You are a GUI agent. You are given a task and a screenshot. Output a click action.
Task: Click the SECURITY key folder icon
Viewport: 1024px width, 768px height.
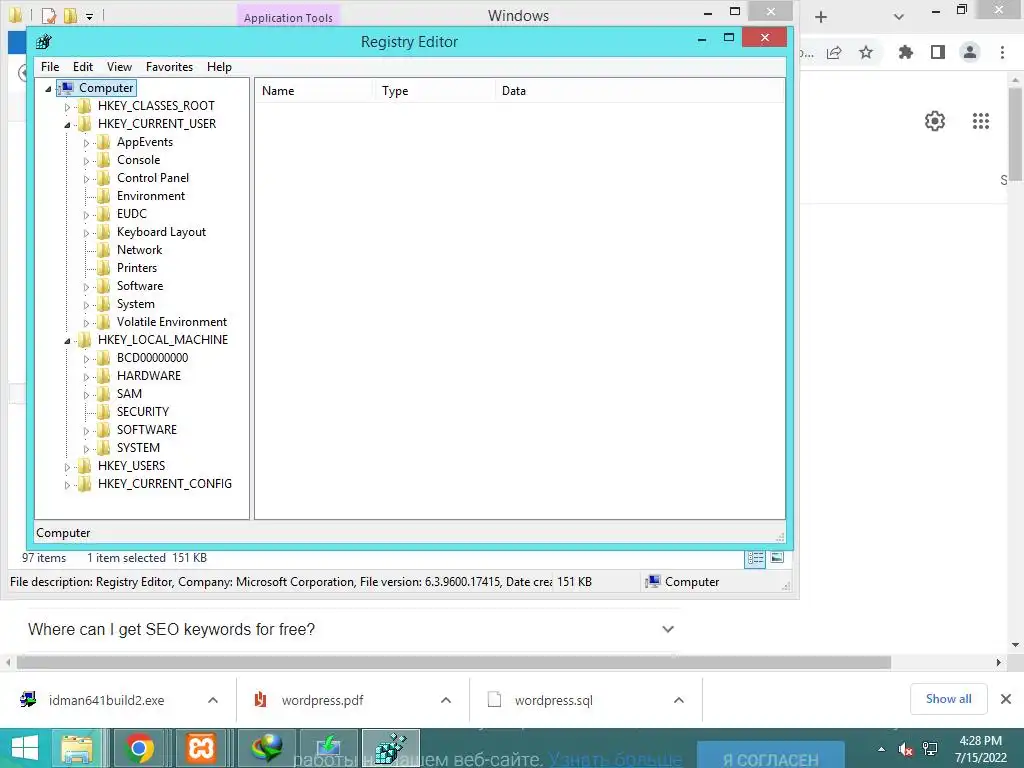(103, 412)
